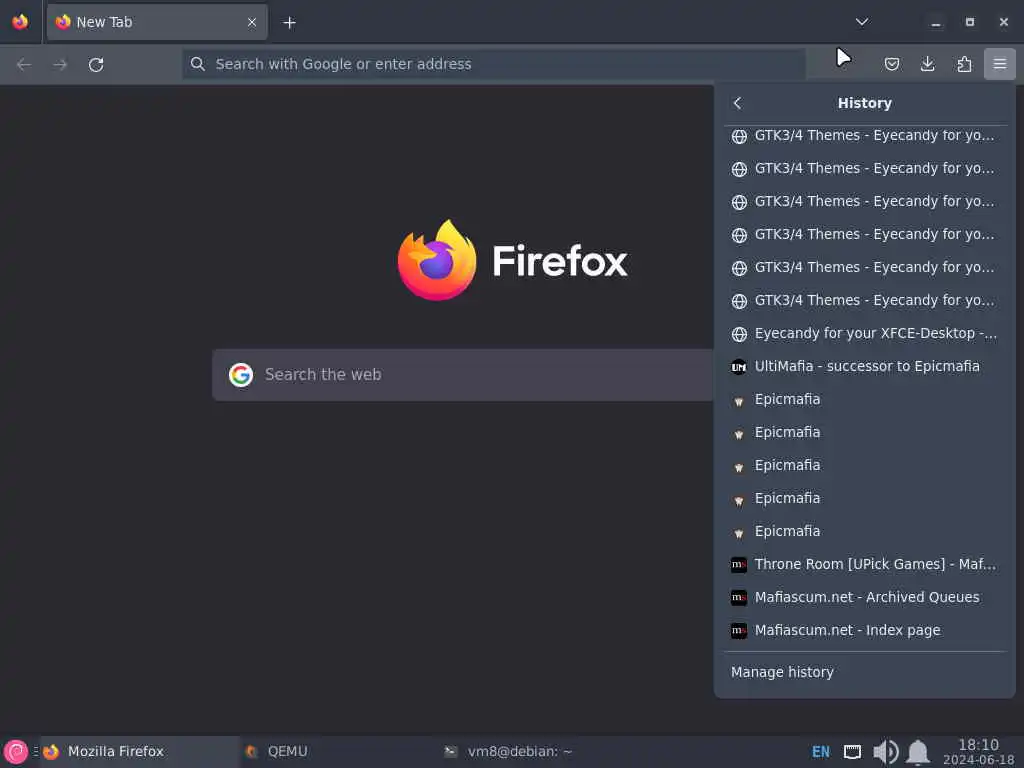1024x768 pixels.
Task: Close the hamburger application menu
Action: [x=1000, y=64]
